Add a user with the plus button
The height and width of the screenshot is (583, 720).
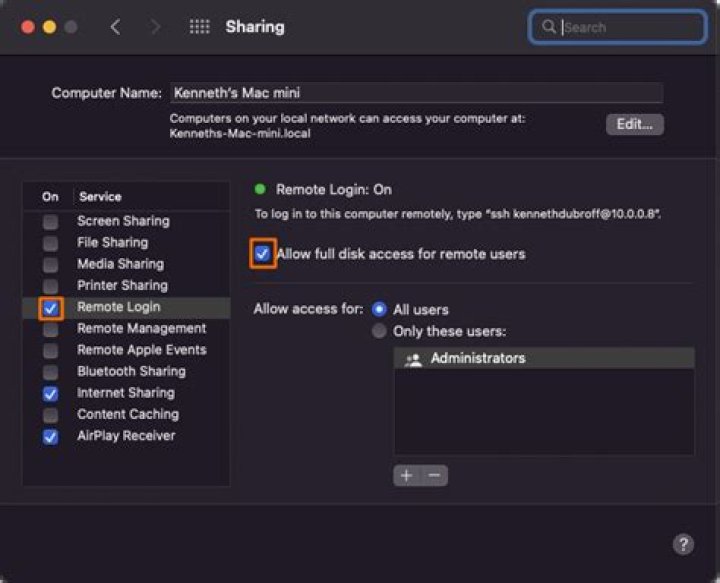[406, 475]
